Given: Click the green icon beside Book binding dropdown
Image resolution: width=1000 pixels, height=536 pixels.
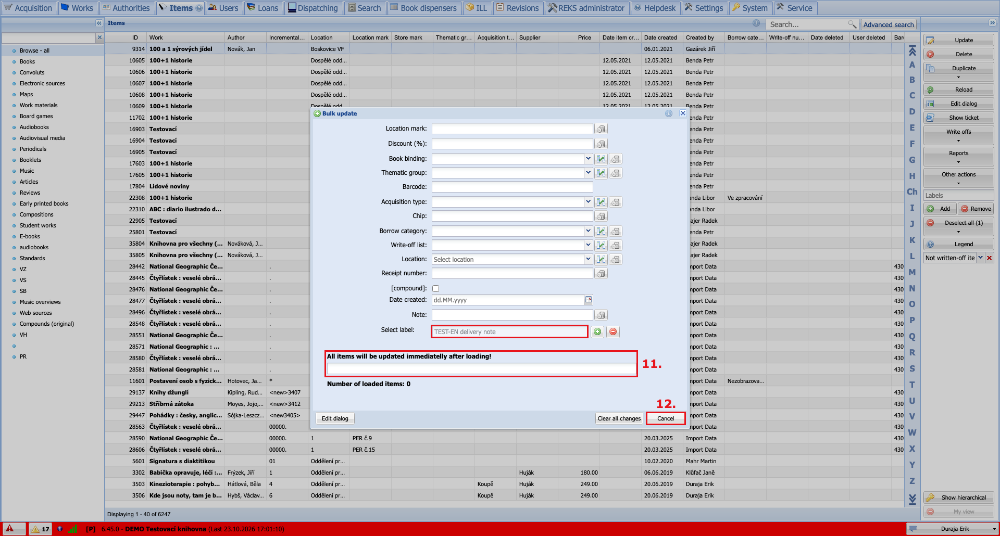Looking at the screenshot, I should pyautogui.click(x=601, y=158).
